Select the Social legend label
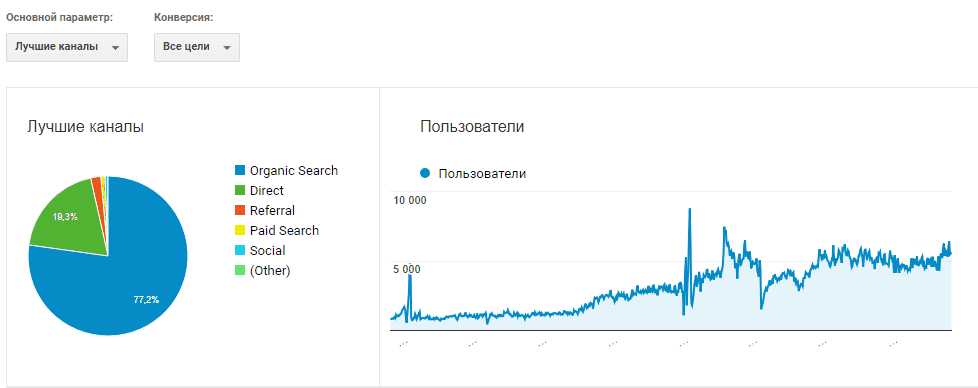978x388 pixels. pos(267,250)
